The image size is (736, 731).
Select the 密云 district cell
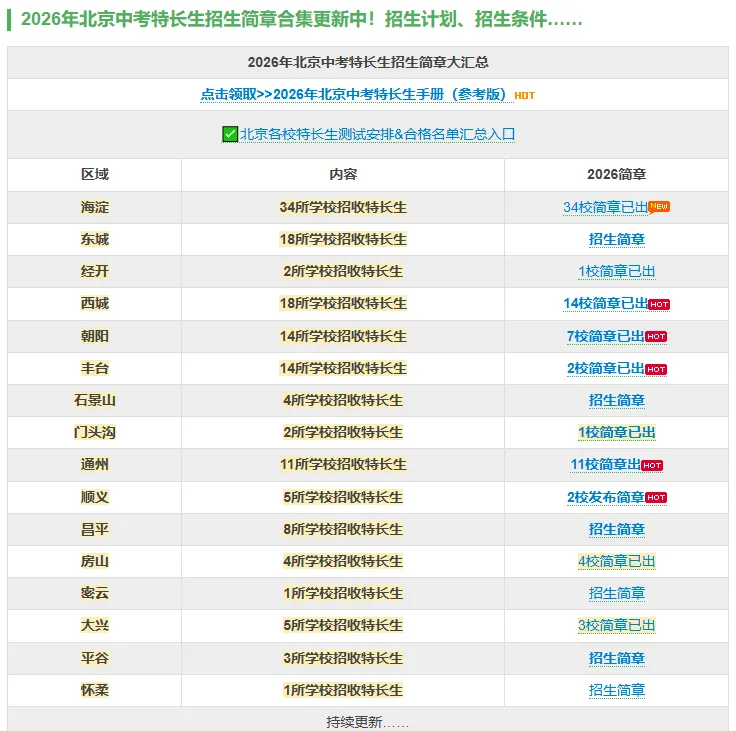pyautogui.click(x=94, y=593)
